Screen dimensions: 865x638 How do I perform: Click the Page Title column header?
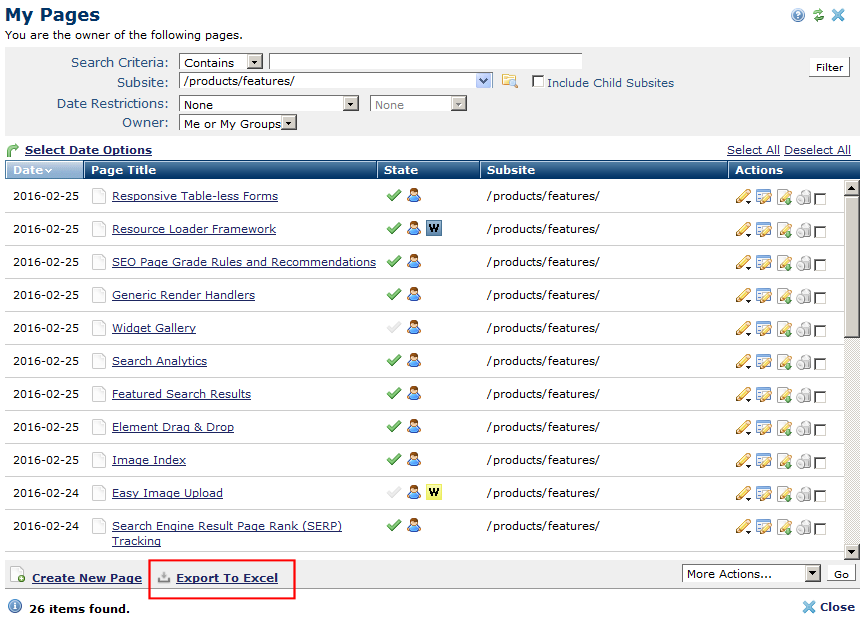(x=230, y=170)
